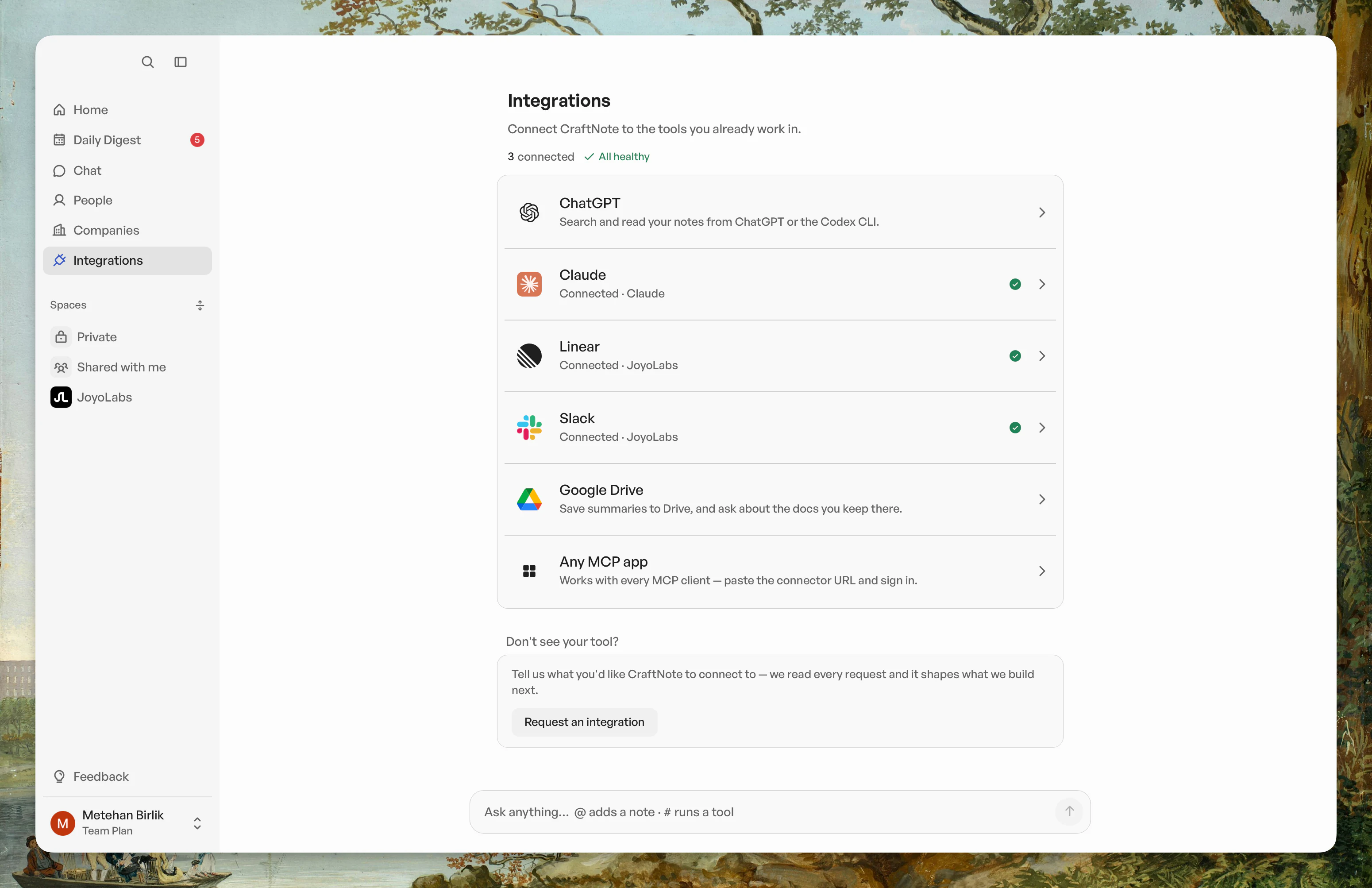Open Companies in the sidebar
Viewport: 1372px width, 888px height.
tap(127, 230)
